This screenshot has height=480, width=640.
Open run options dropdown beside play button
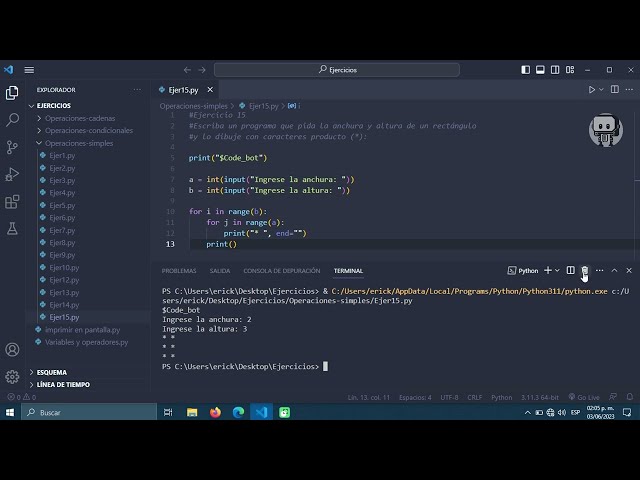601,89
